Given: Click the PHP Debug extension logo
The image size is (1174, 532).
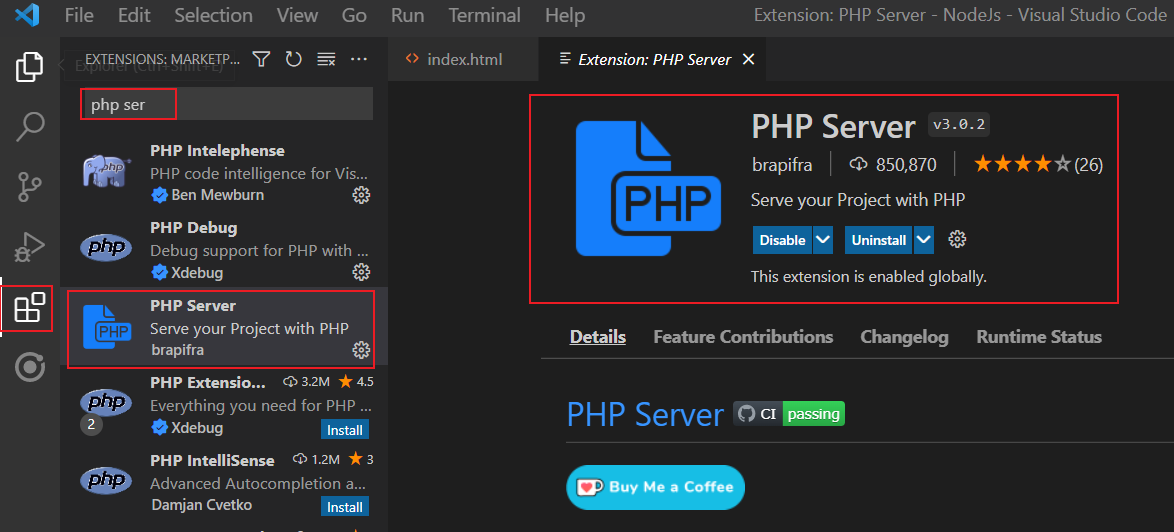Looking at the screenshot, I should point(106,248).
